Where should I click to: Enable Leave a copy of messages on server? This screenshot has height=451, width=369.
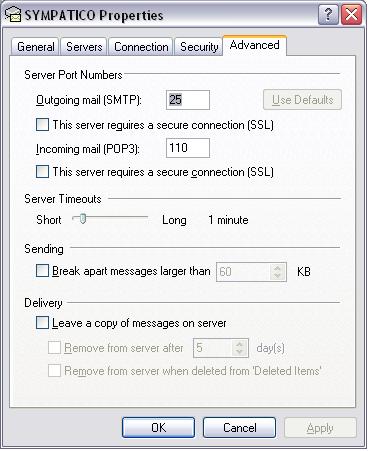(42, 323)
